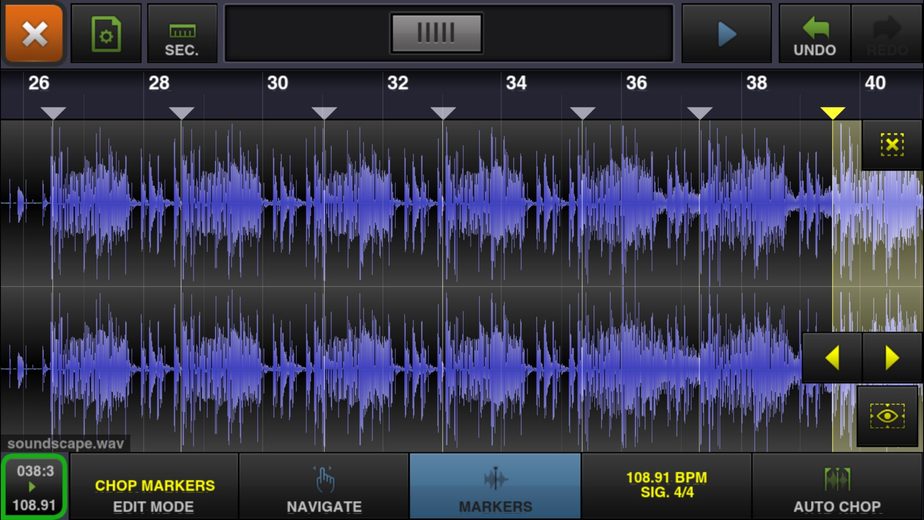Select the chop marker between 30 and 32

[324, 113]
